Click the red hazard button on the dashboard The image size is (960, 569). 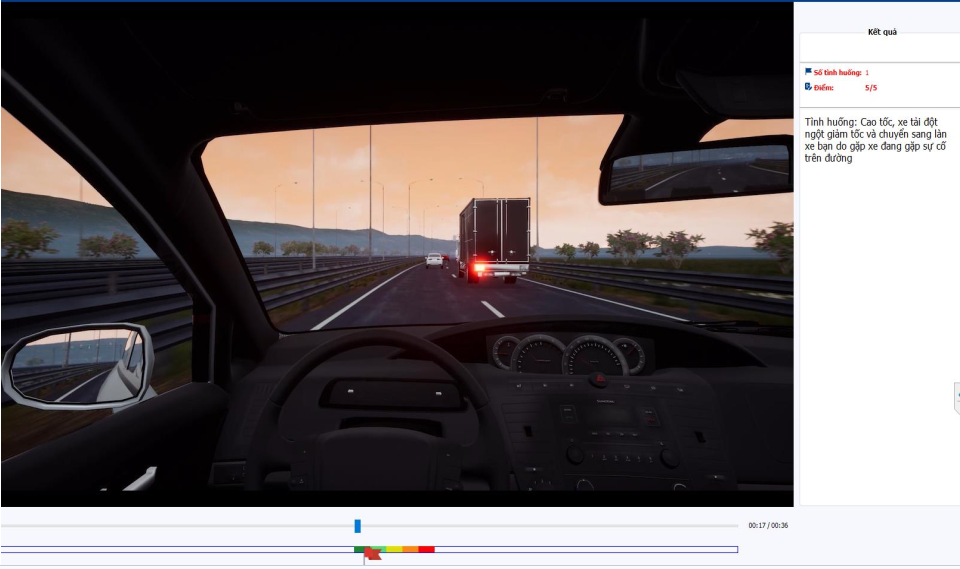pyautogui.click(x=598, y=379)
